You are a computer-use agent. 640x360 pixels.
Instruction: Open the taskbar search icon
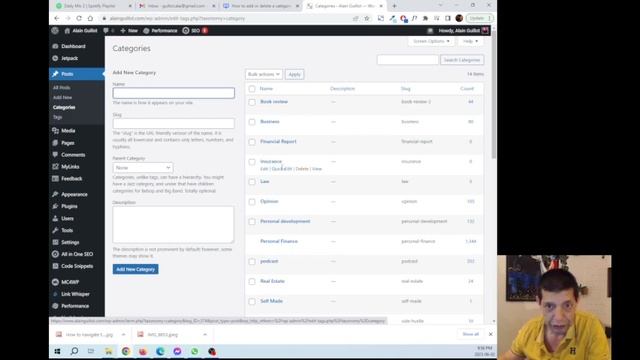tap(74, 351)
